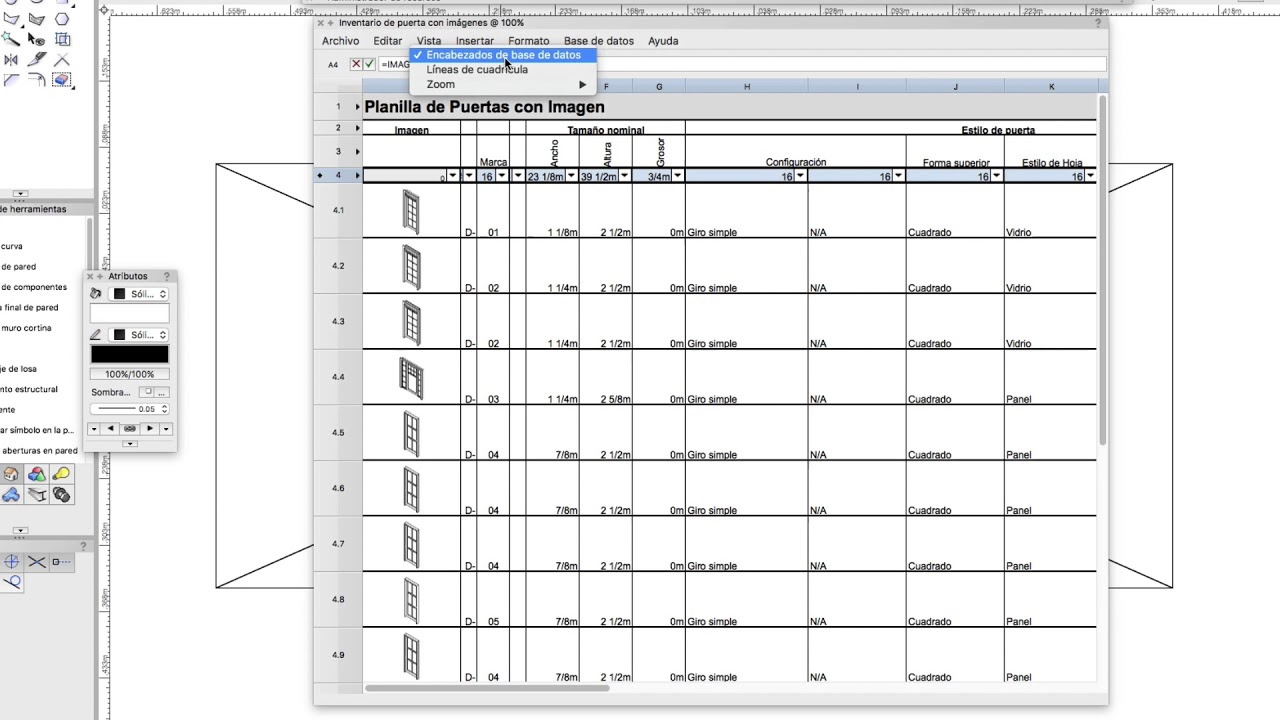Open the Marca column database dropdown
The height and width of the screenshot is (720, 1280).
(x=502, y=176)
